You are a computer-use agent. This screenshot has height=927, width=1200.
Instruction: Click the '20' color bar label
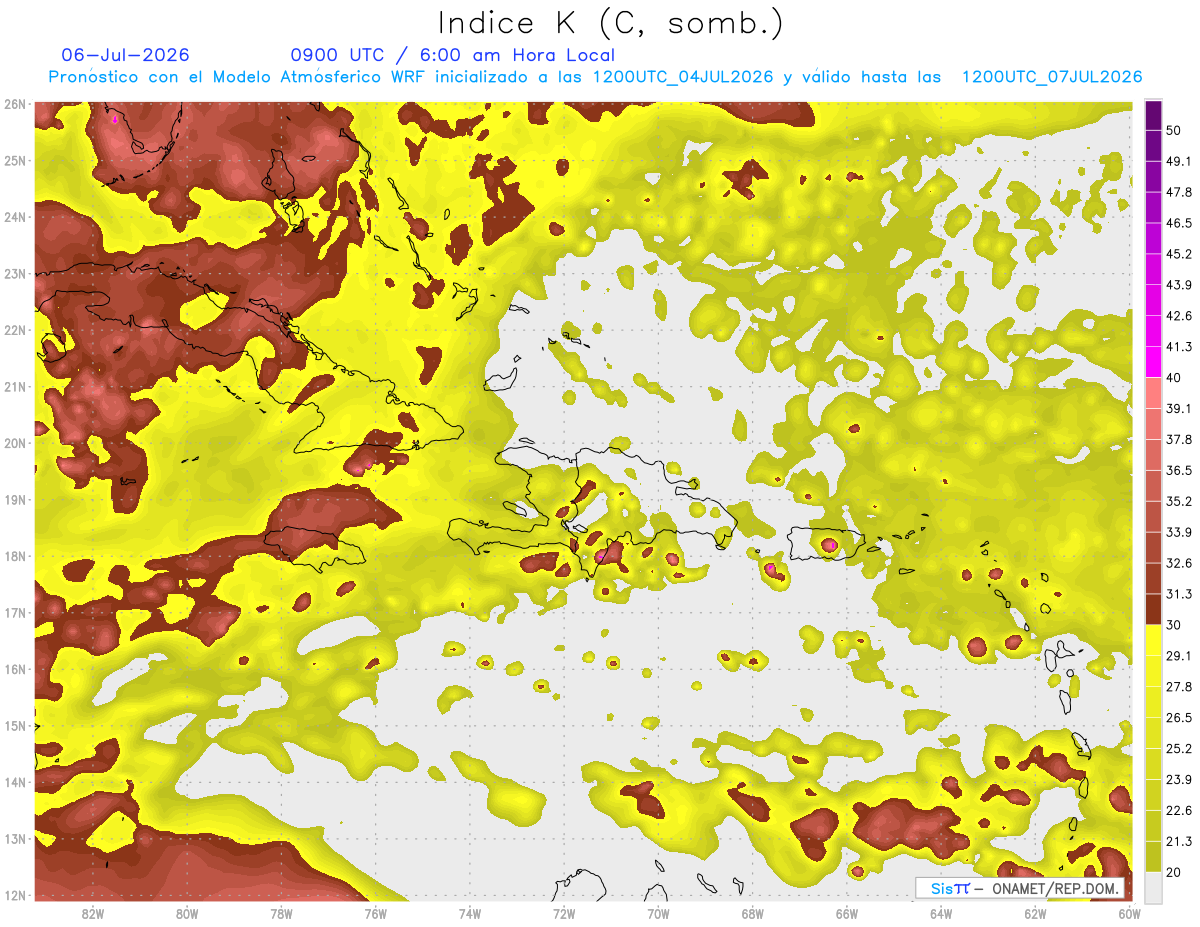click(1174, 872)
